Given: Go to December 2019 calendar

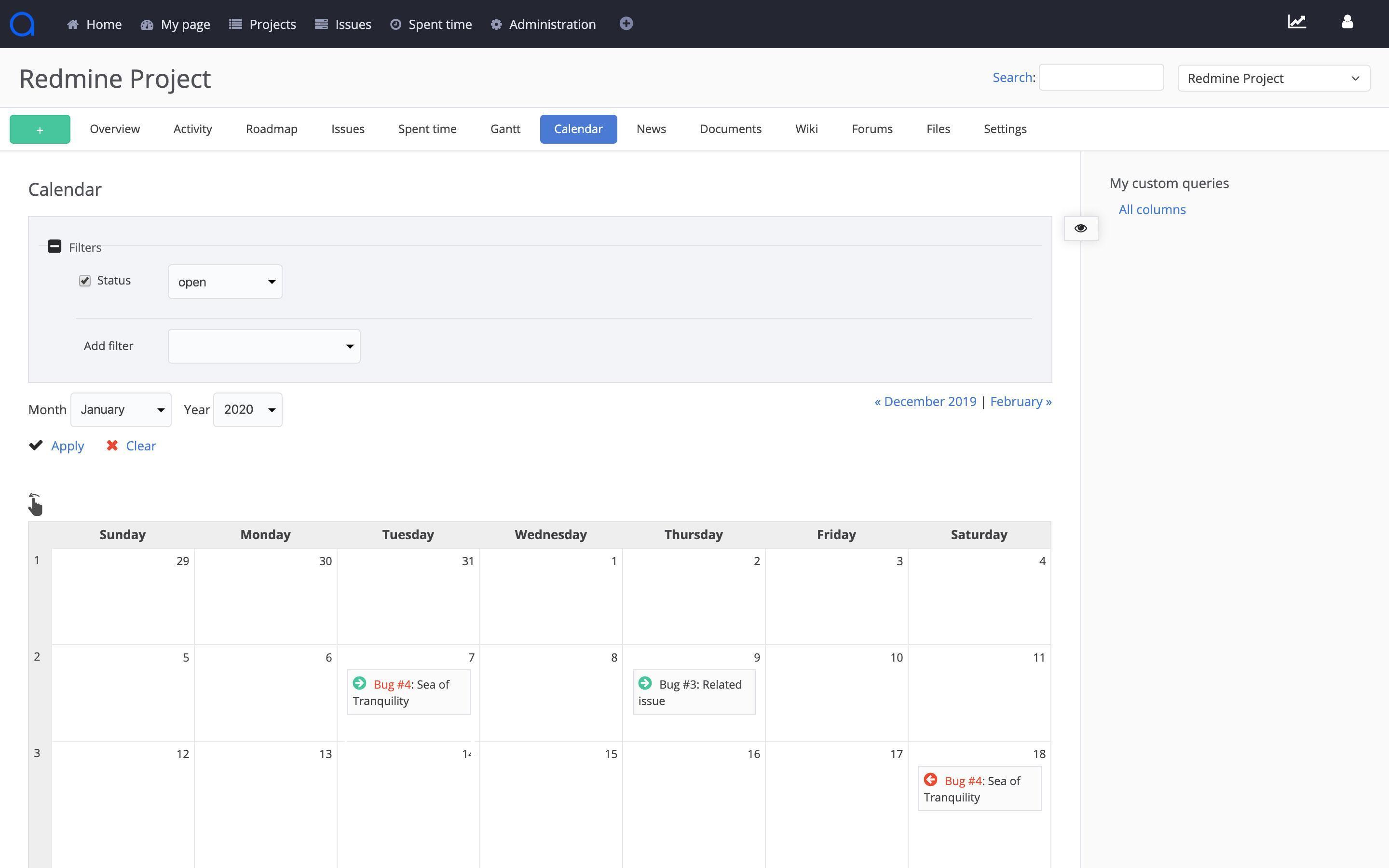Looking at the screenshot, I should [x=925, y=401].
